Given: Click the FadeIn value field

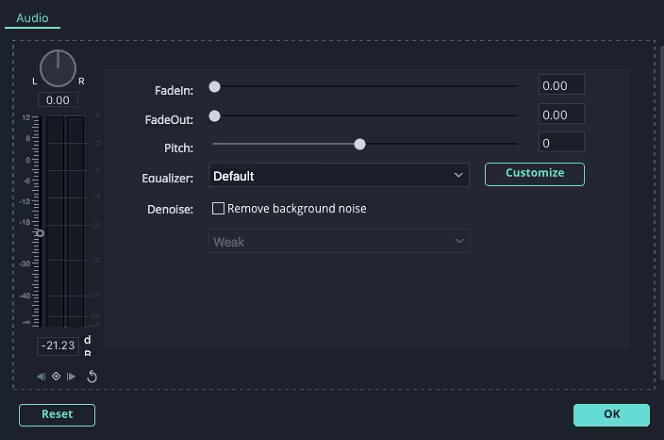Looking at the screenshot, I should click(x=561, y=86).
